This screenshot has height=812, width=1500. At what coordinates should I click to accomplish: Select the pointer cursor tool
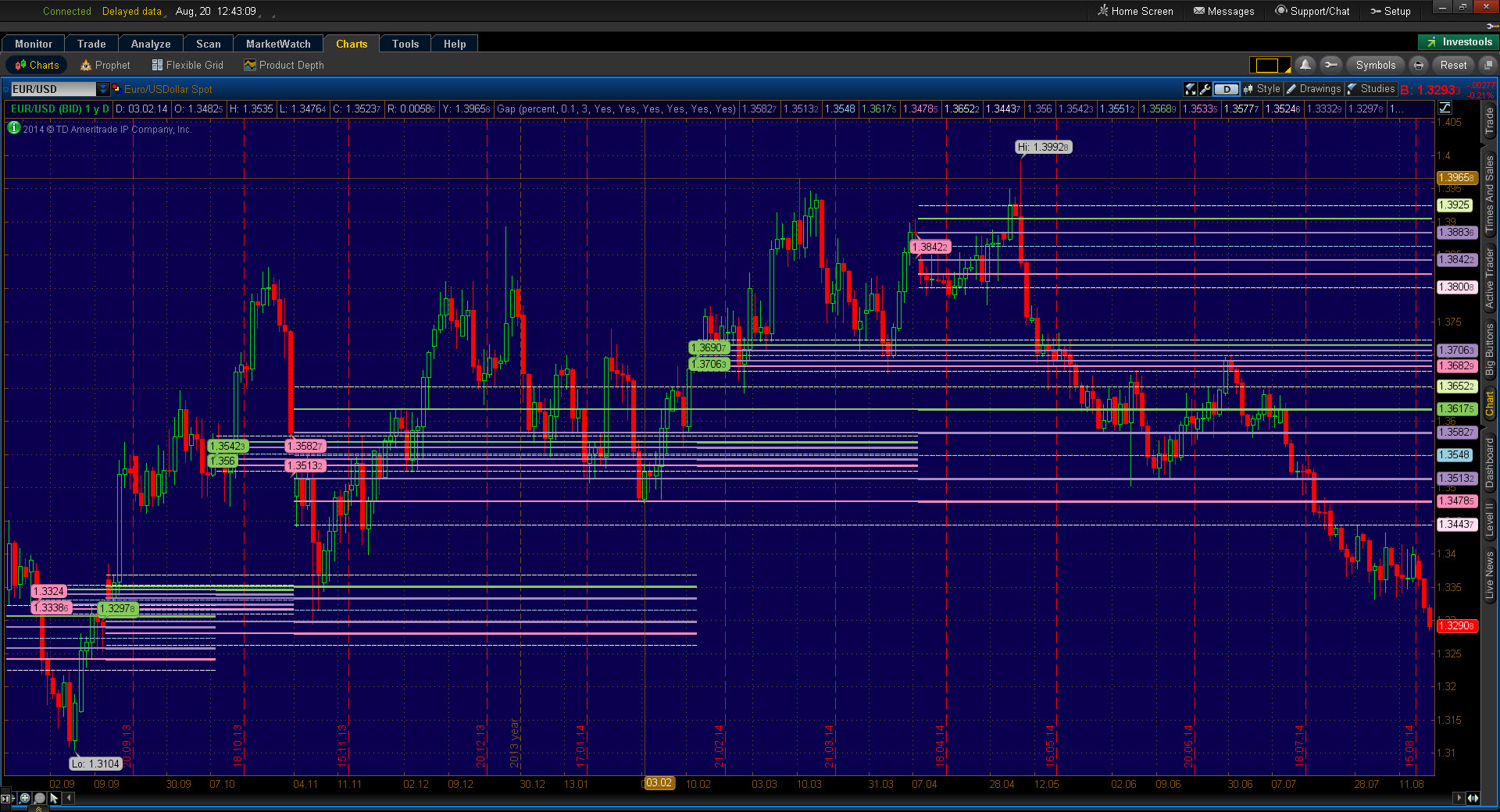tap(54, 798)
